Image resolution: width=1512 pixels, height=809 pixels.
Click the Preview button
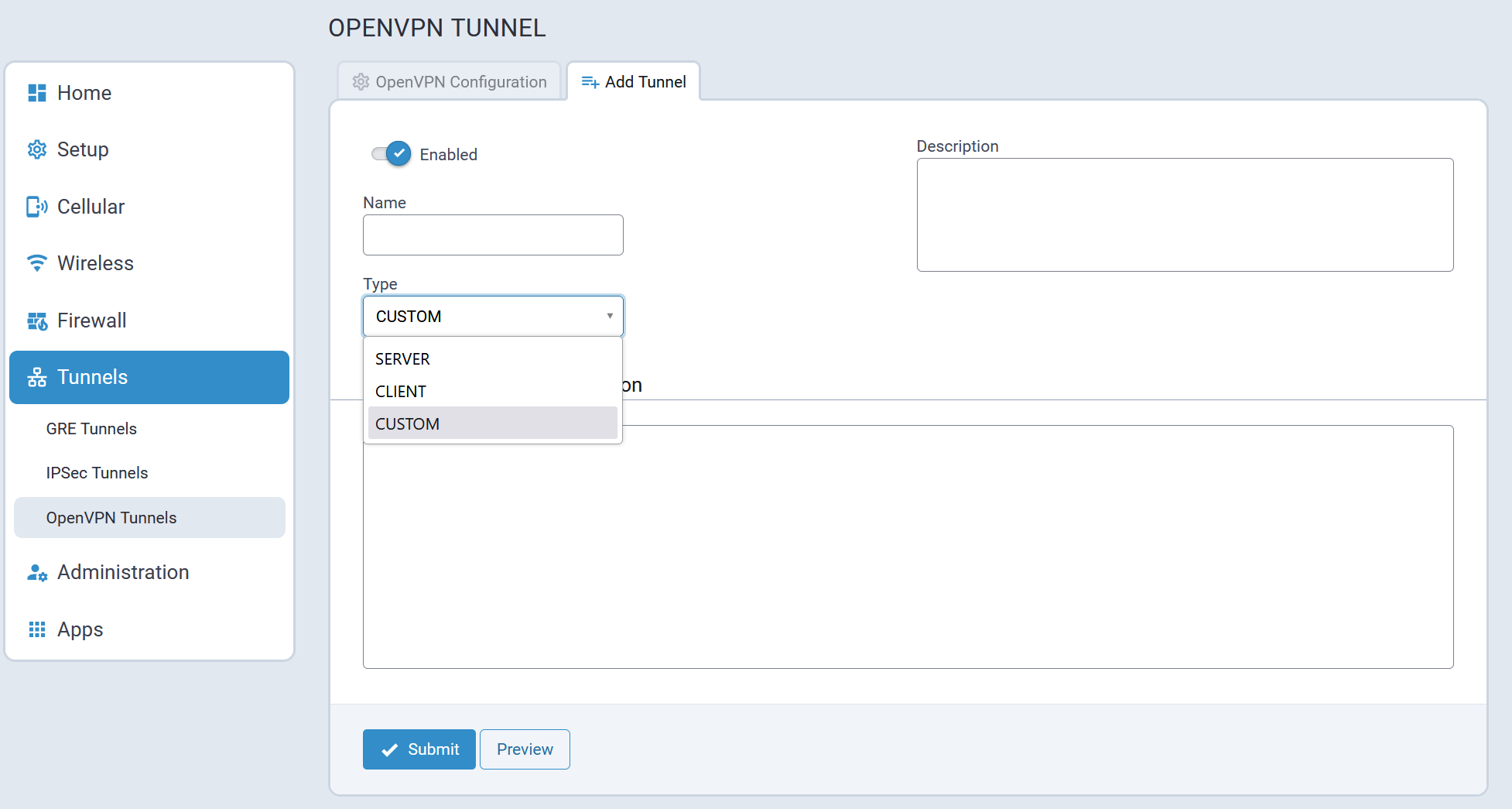[525, 749]
